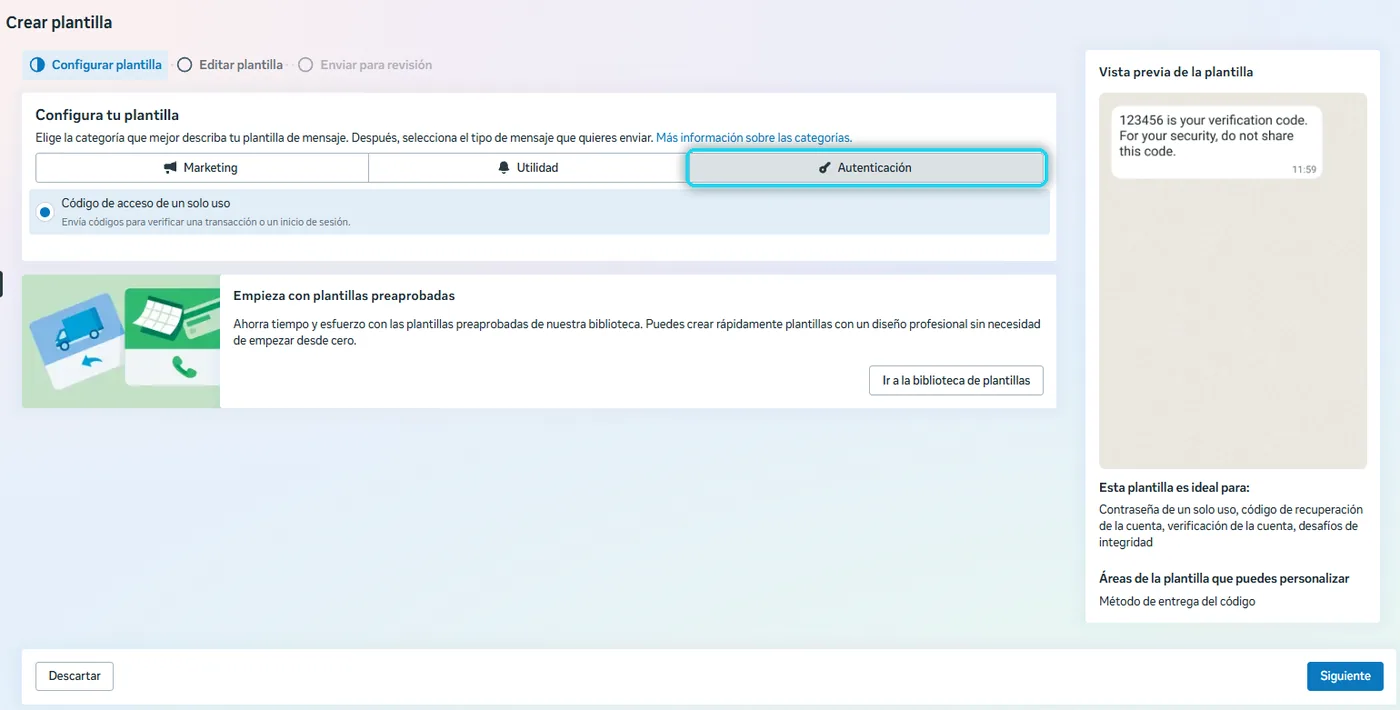Image resolution: width=1400 pixels, height=710 pixels.
Task: Click the half-filled circle icon of Configurar plantilla
Action: pyautogui.click(x=37, y=65)
